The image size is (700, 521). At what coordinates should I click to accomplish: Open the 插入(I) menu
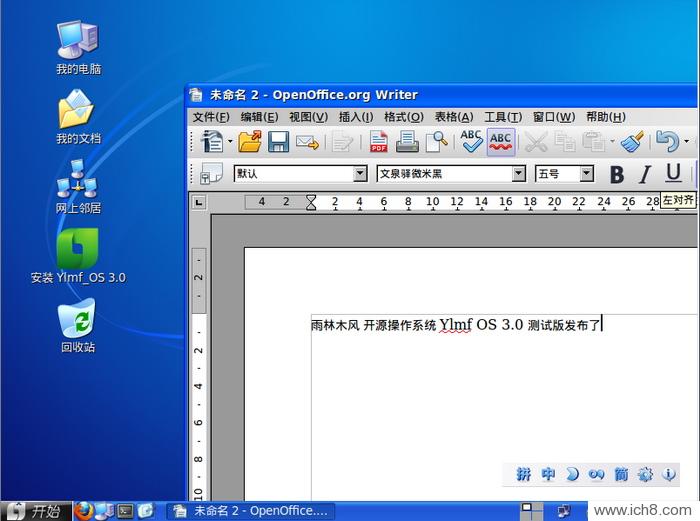[356, 117]
